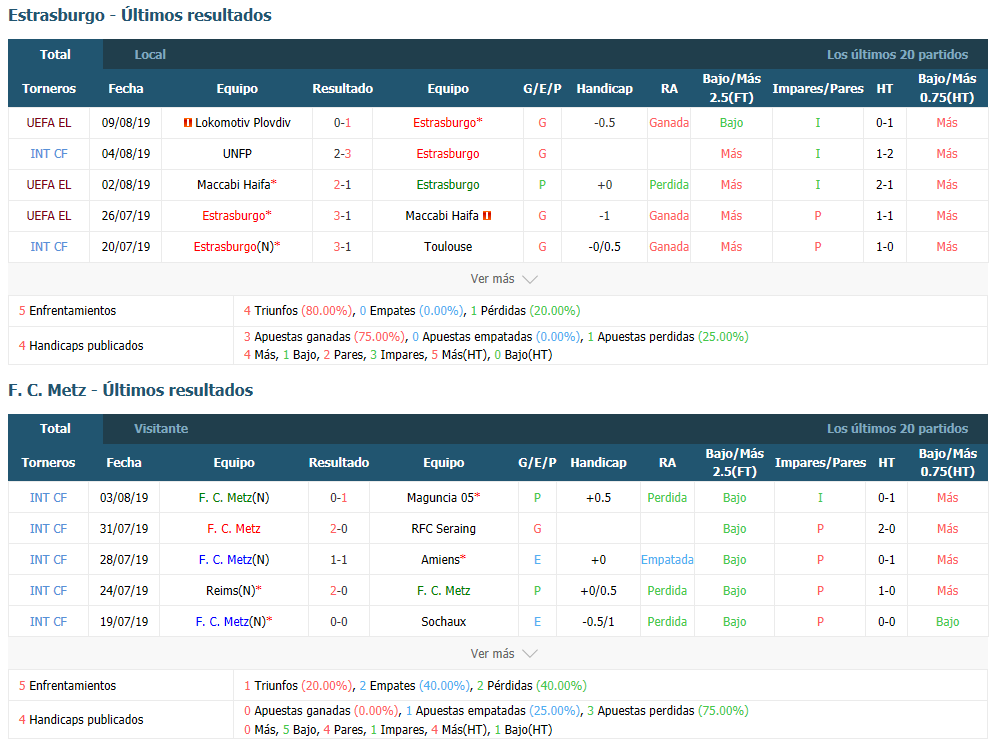Click the 'Torneros' column header in F. C. Metz table
This screenshot has height=745, width=997.
[x=48, y=463]
